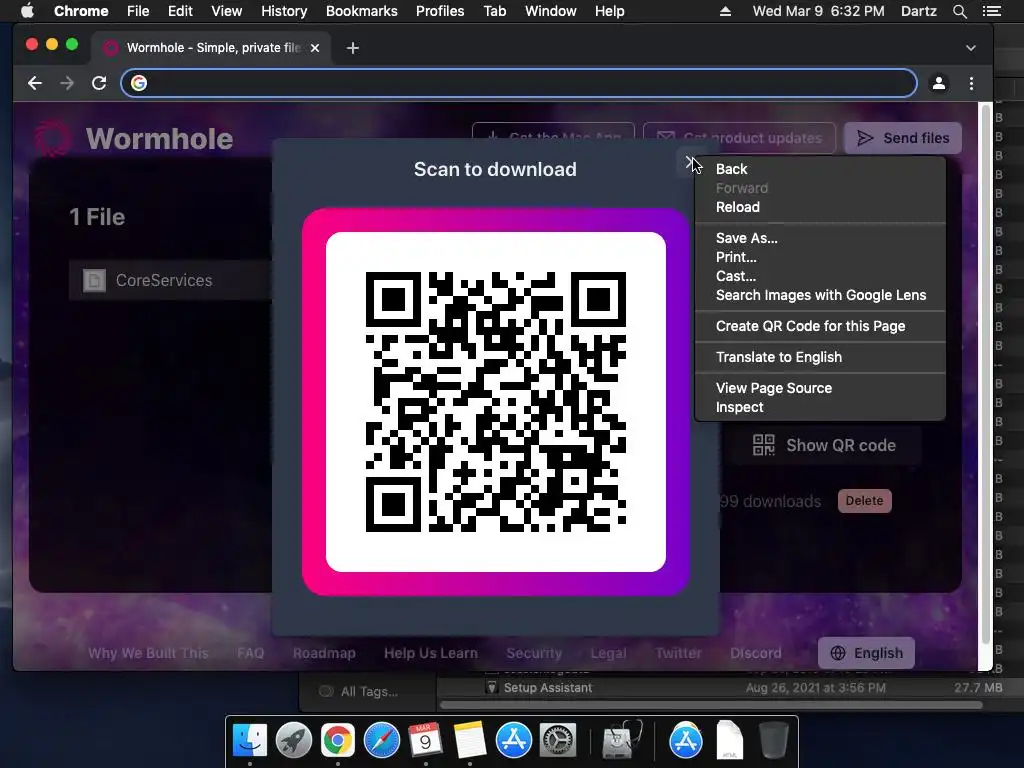The image size is (1024, 768).
Task: Click the red Delete button
Action: [x=864, y=501]
